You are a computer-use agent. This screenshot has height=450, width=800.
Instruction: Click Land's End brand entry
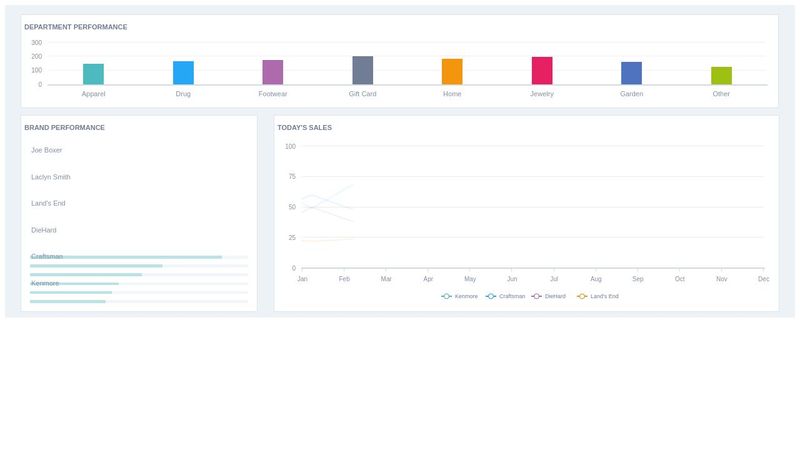(x=48, y=203)
